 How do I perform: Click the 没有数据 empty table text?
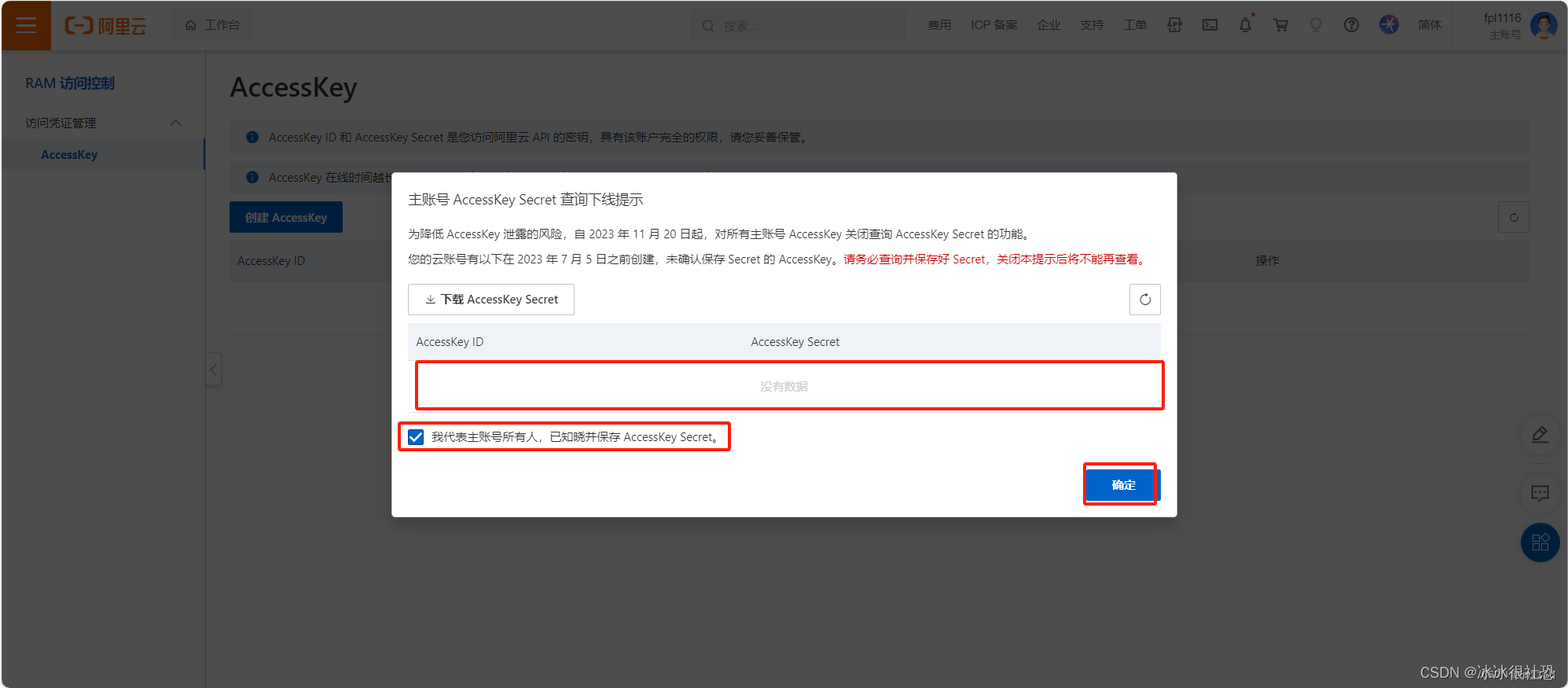pyautogui.click(x=784, y=387)
